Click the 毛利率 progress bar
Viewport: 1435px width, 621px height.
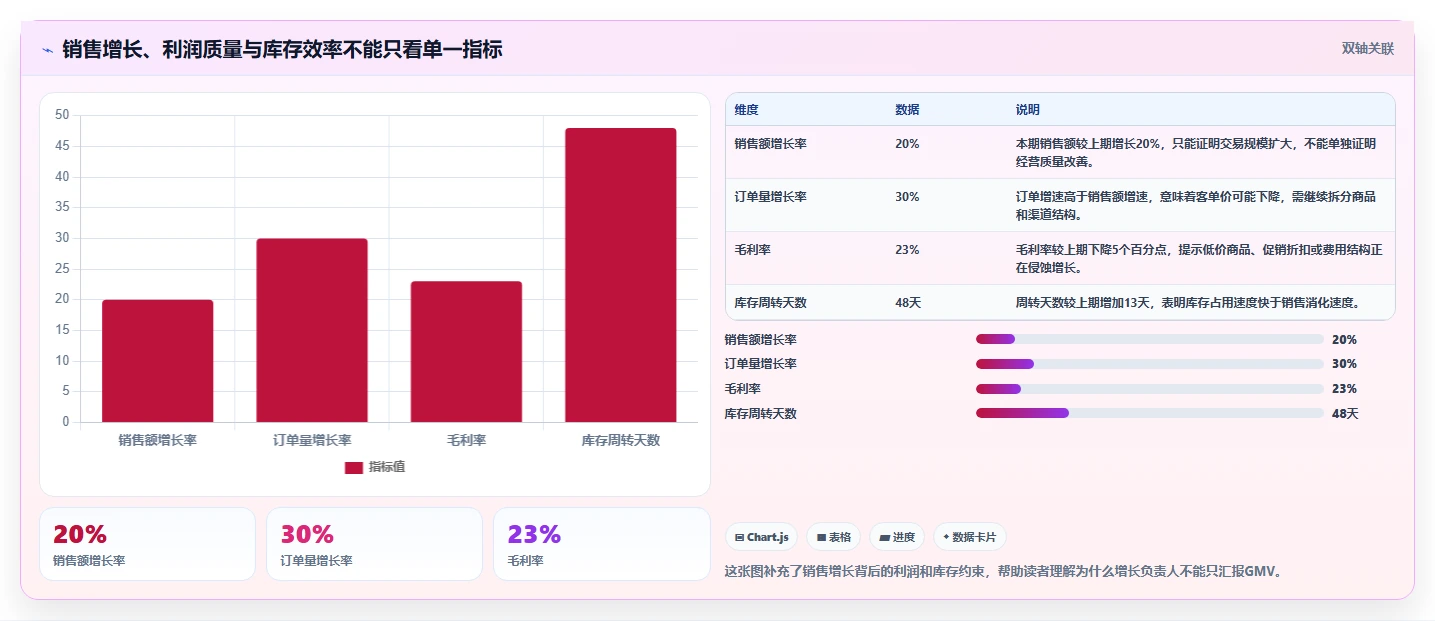click(1150, 389)
